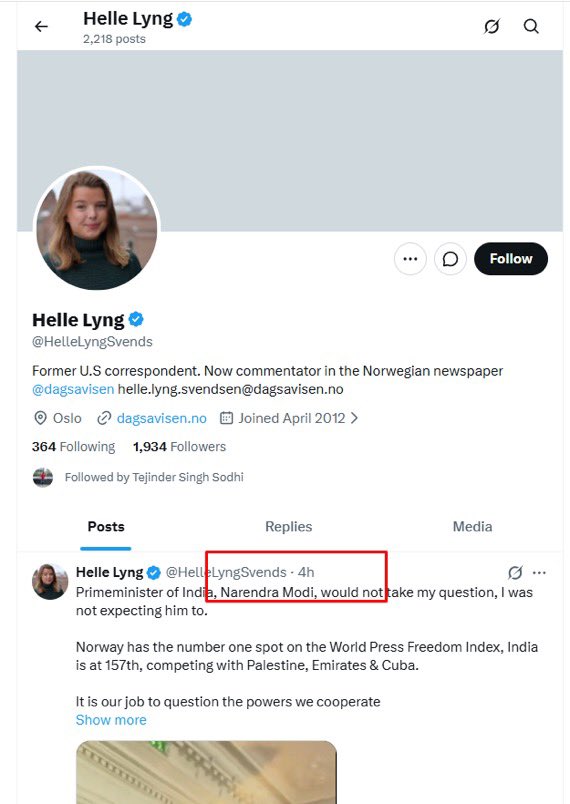
Task: Open the @dagsavisen mention link
Action: 73,389
